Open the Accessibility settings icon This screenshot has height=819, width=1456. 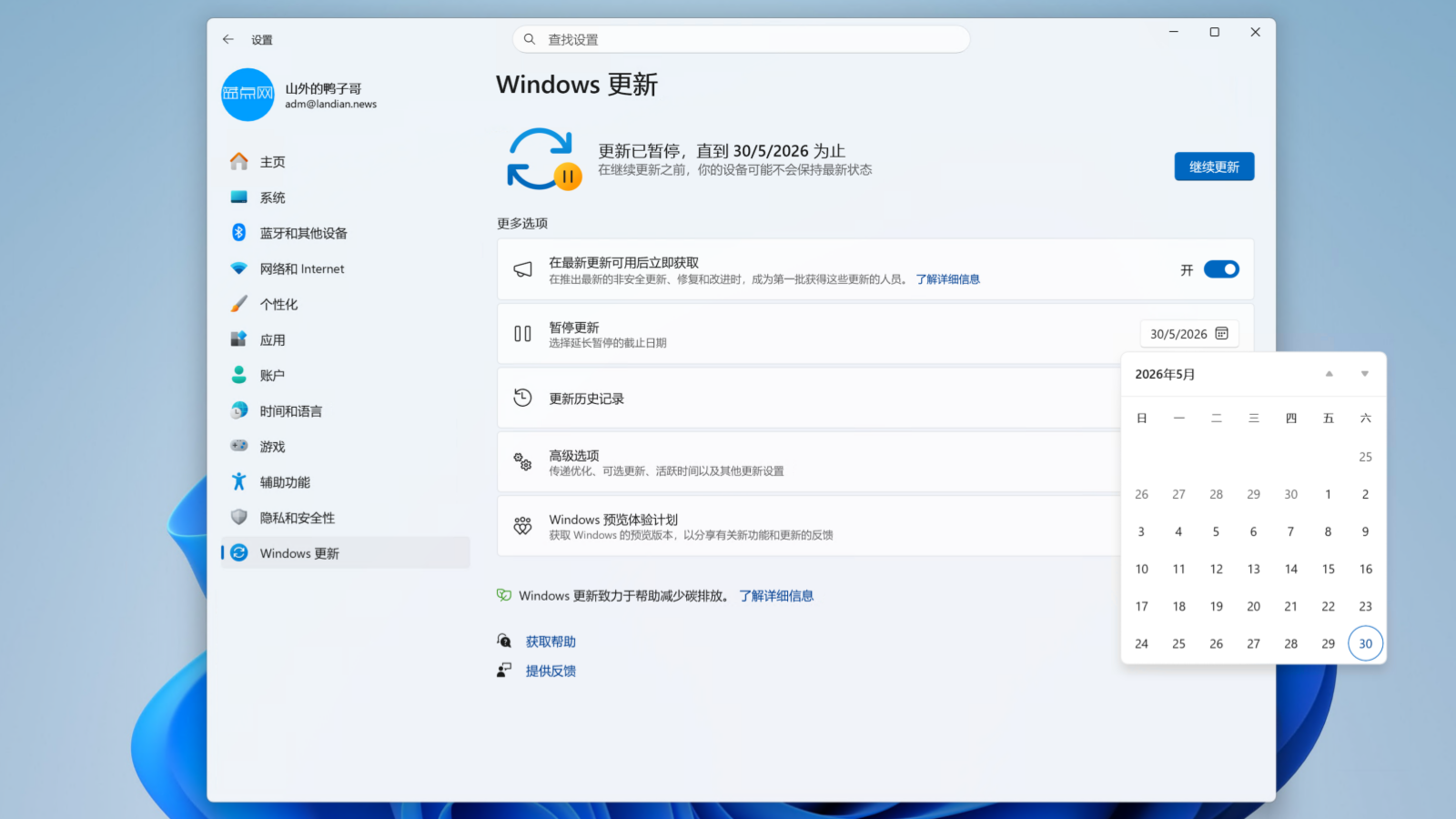238,481
